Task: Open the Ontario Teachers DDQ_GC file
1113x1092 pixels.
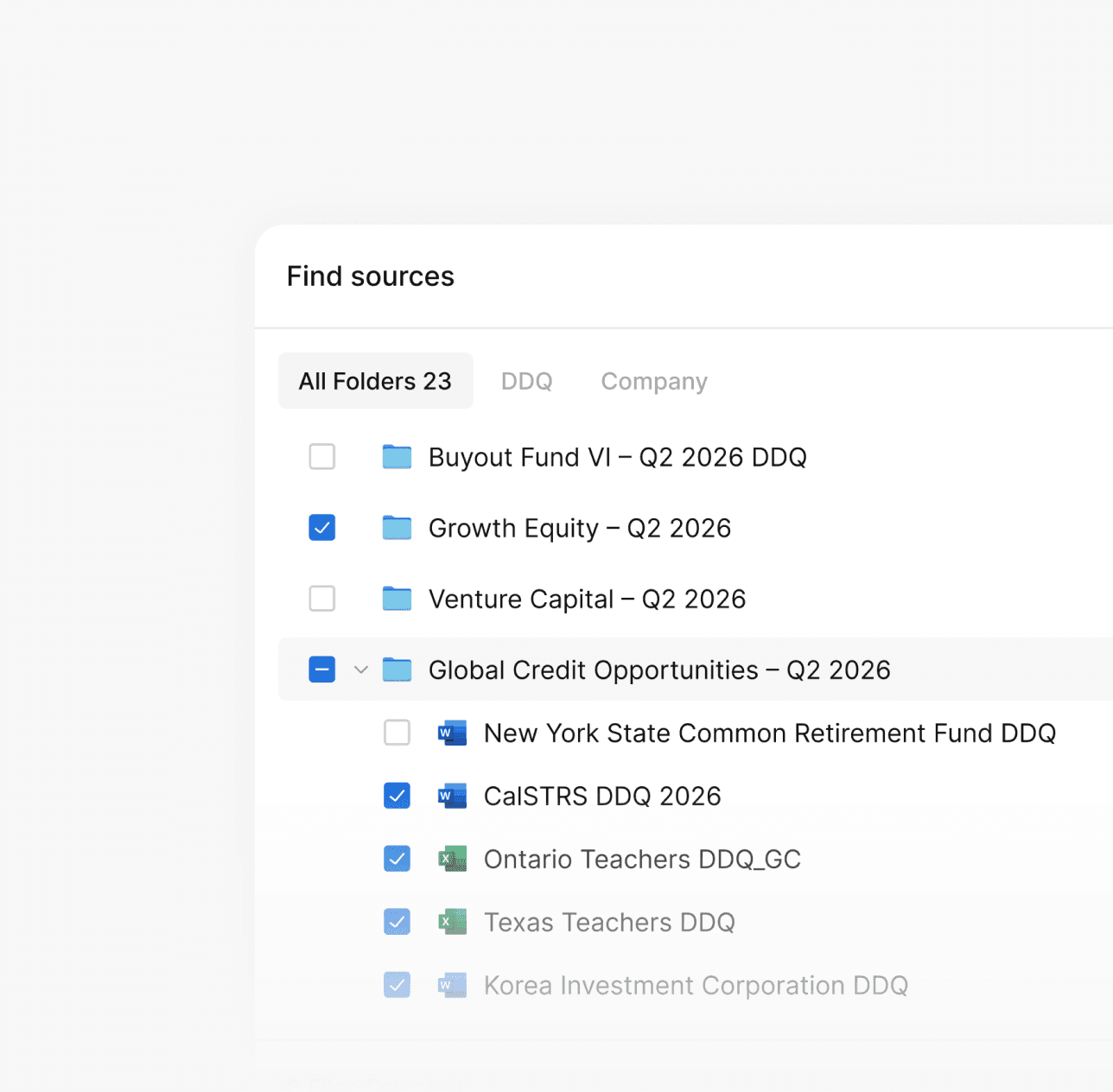Action: pos(642,859)
